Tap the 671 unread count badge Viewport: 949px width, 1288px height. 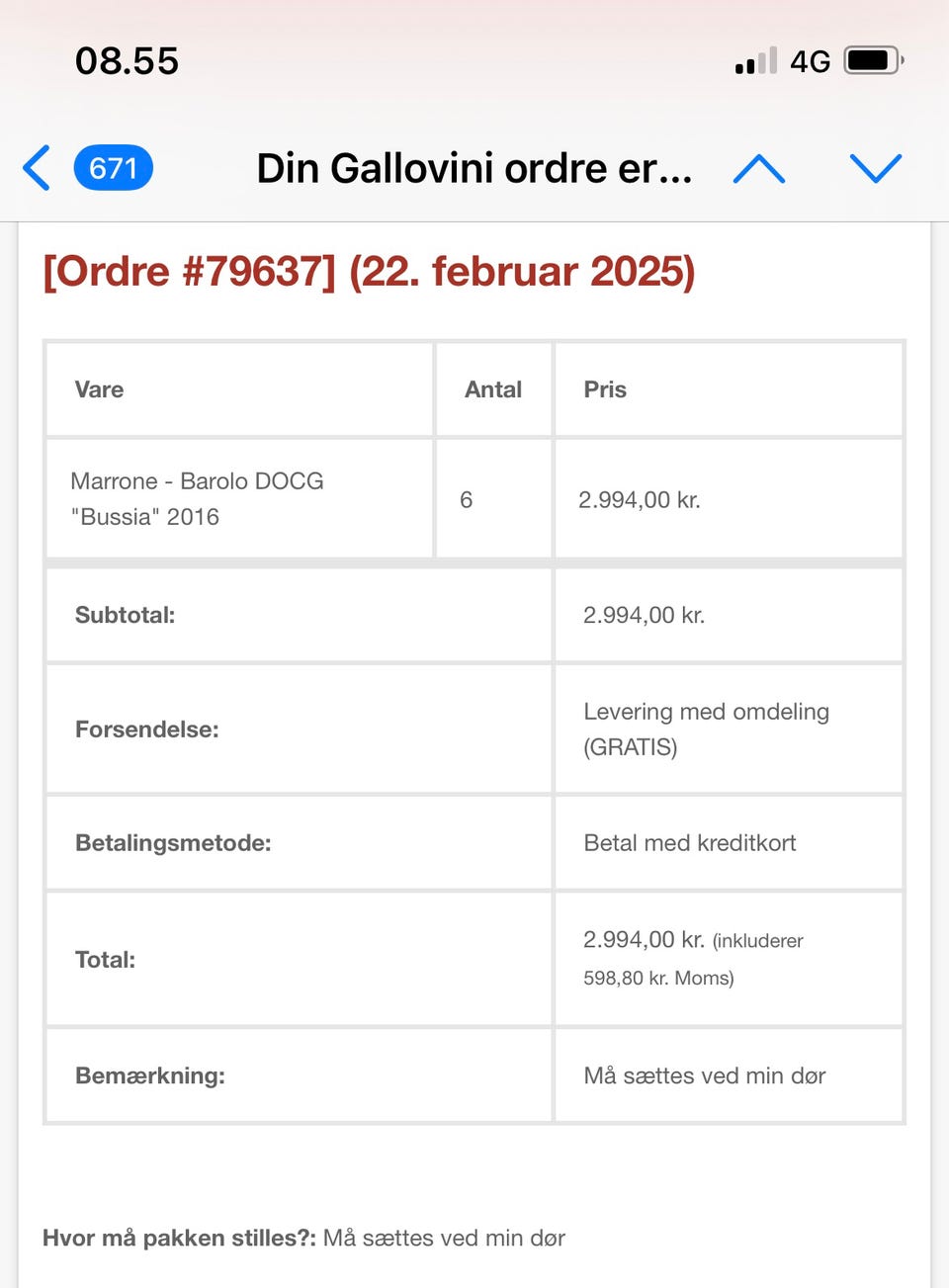tap(113, 168)
